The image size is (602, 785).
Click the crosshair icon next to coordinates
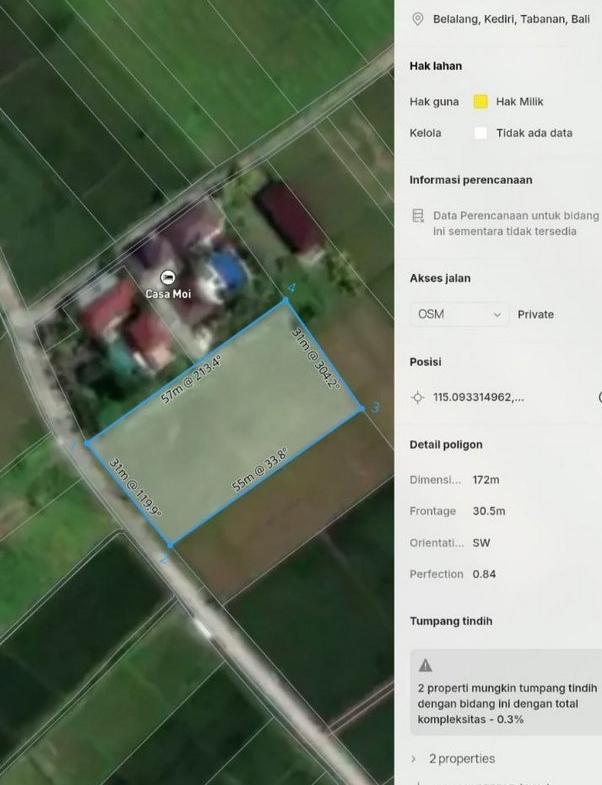(418, 397)
